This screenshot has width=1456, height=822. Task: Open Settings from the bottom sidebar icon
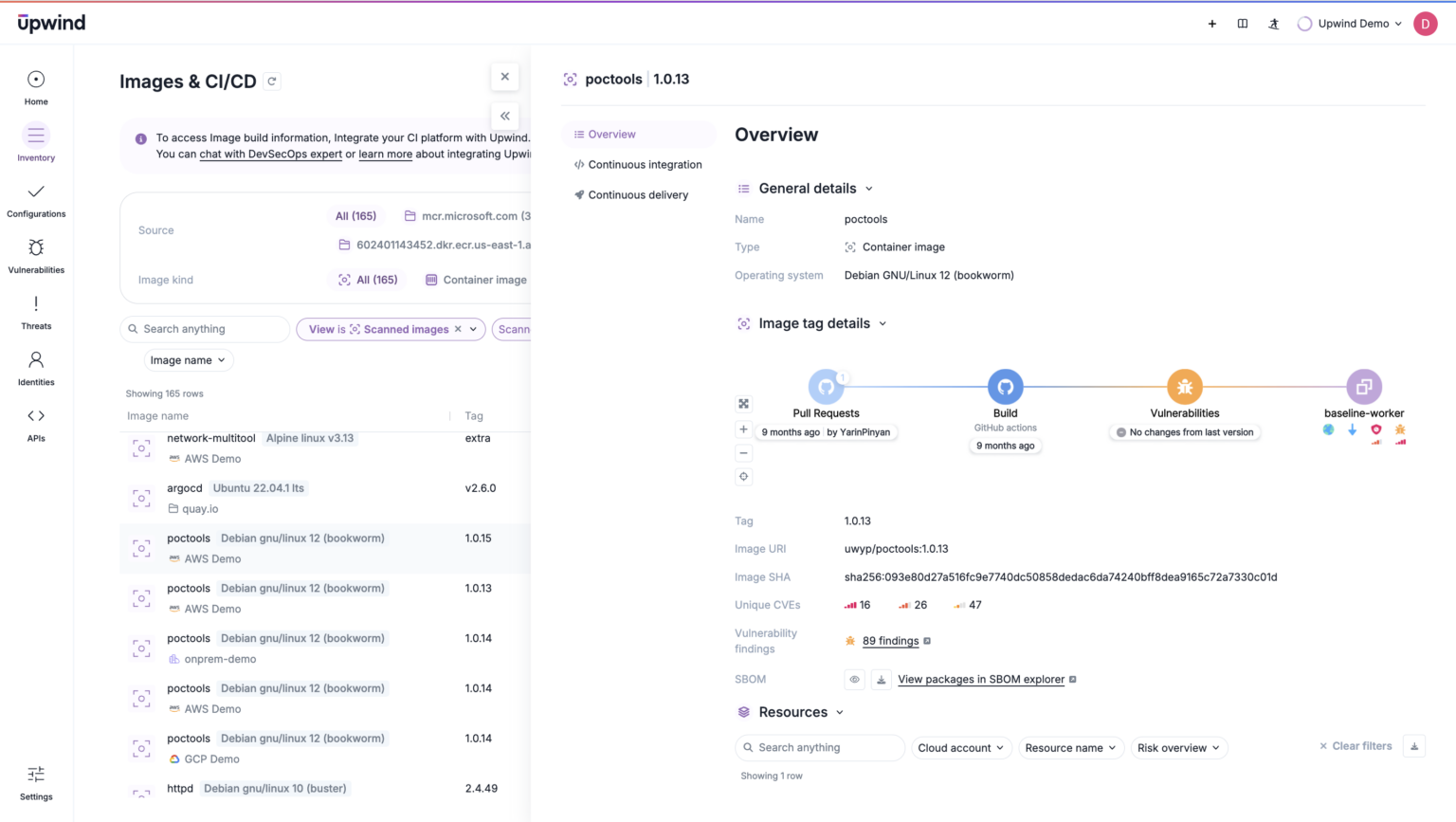click(36, 781)
